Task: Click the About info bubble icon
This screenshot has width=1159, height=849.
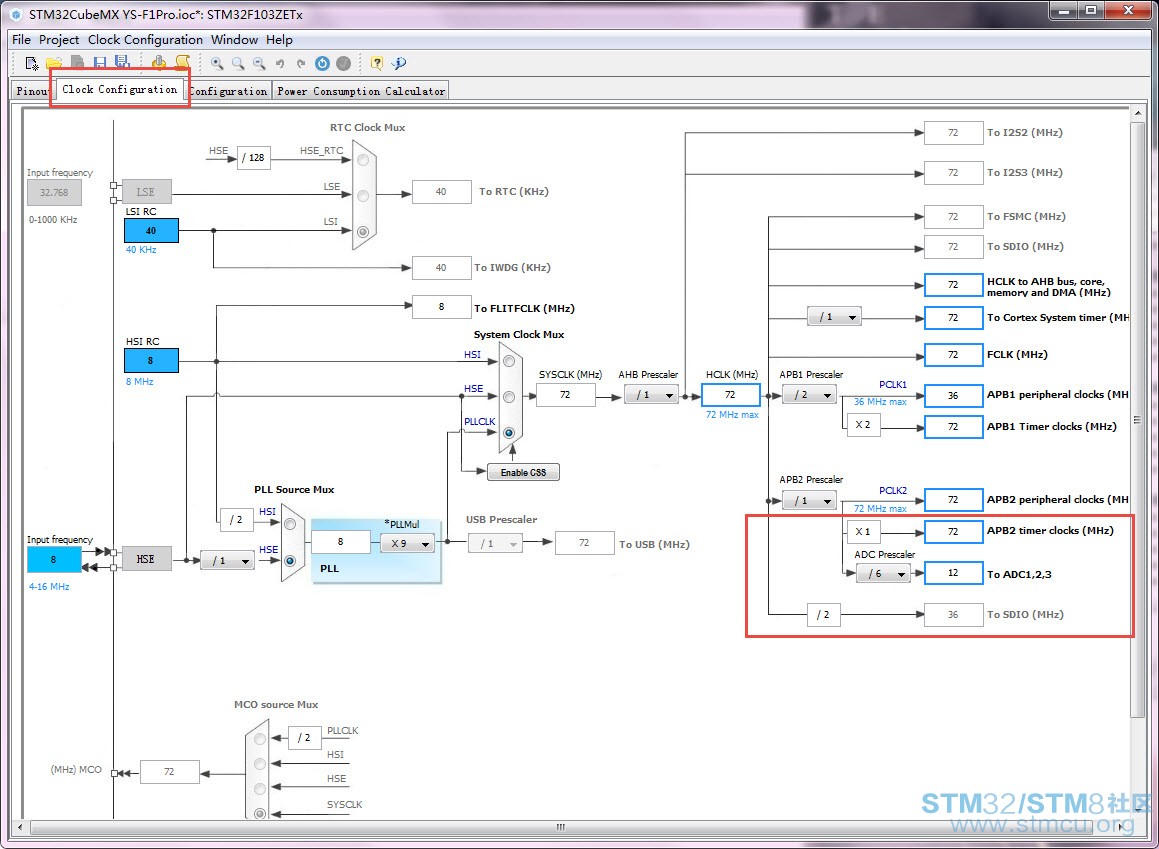Action: tap(399, 64)
